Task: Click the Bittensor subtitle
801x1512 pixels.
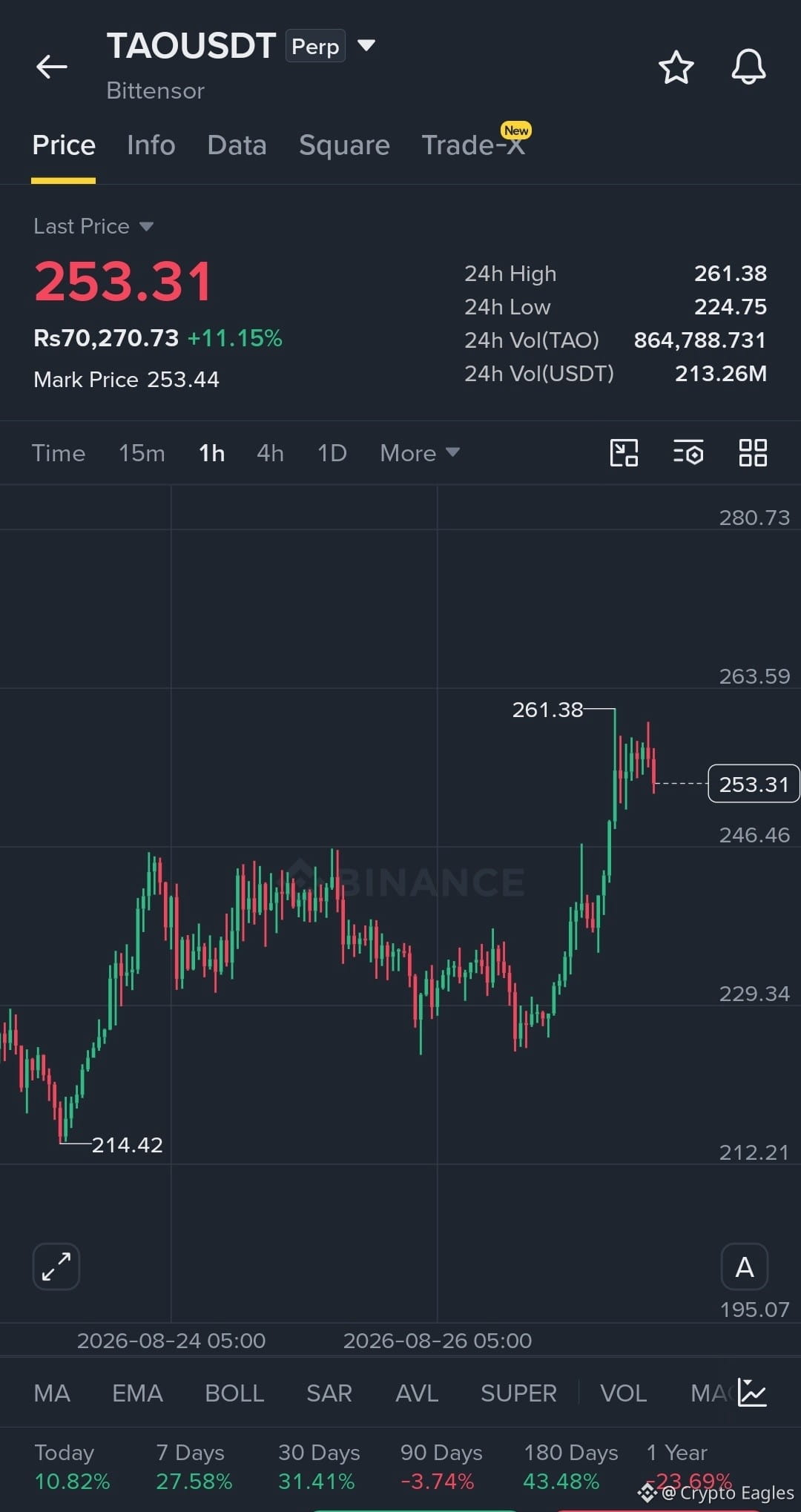Action: (156, 90)
